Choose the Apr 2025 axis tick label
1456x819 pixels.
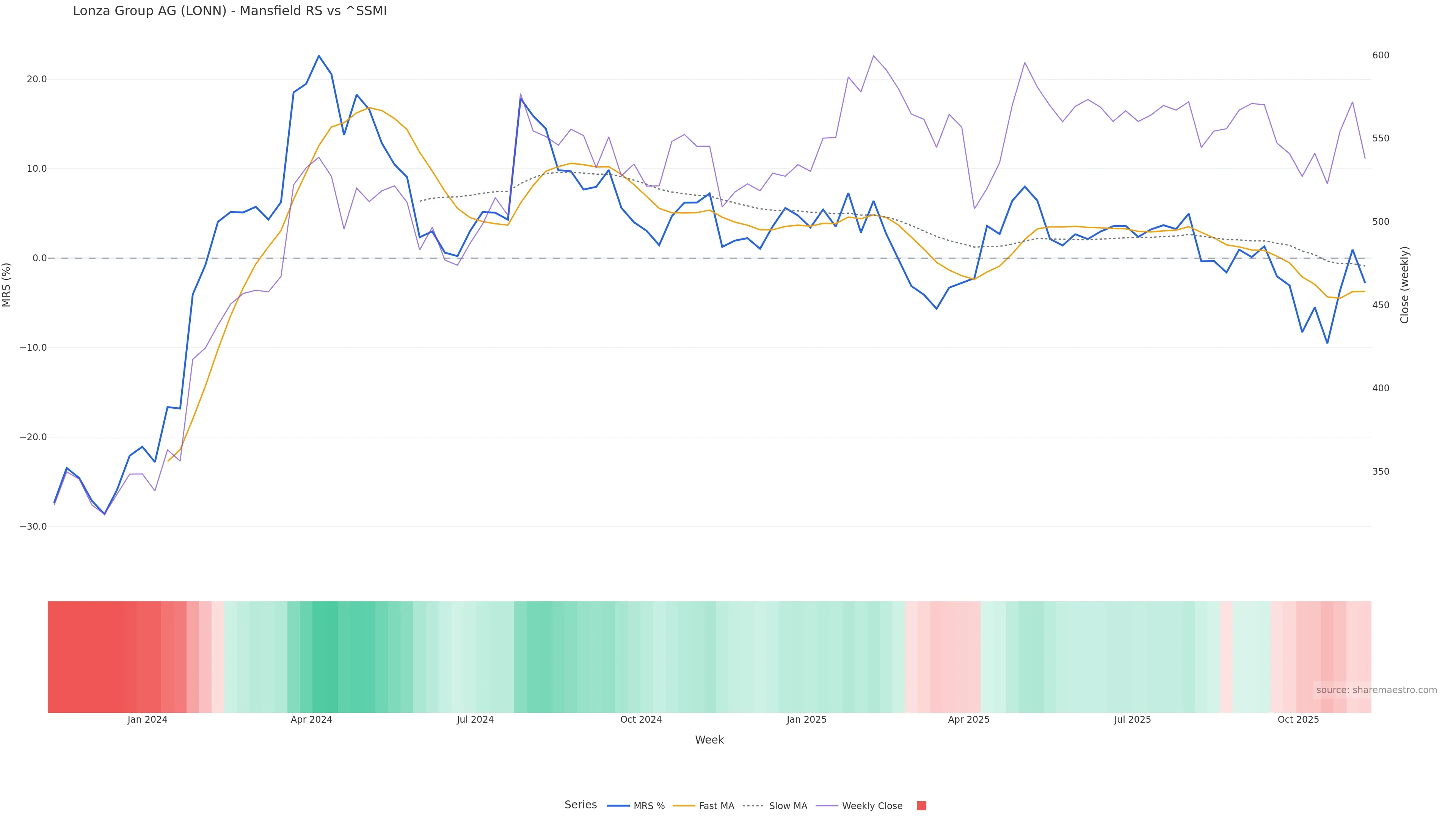point(968,720)
